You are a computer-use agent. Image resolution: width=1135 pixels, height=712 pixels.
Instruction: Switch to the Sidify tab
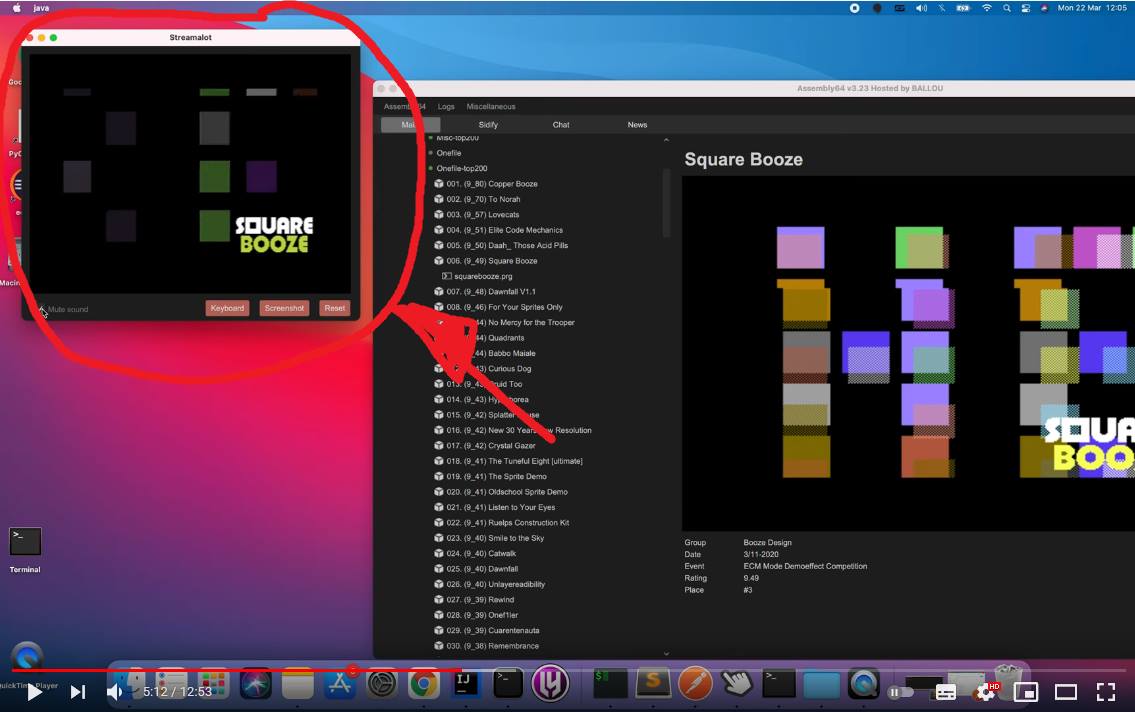pos(488,124)
